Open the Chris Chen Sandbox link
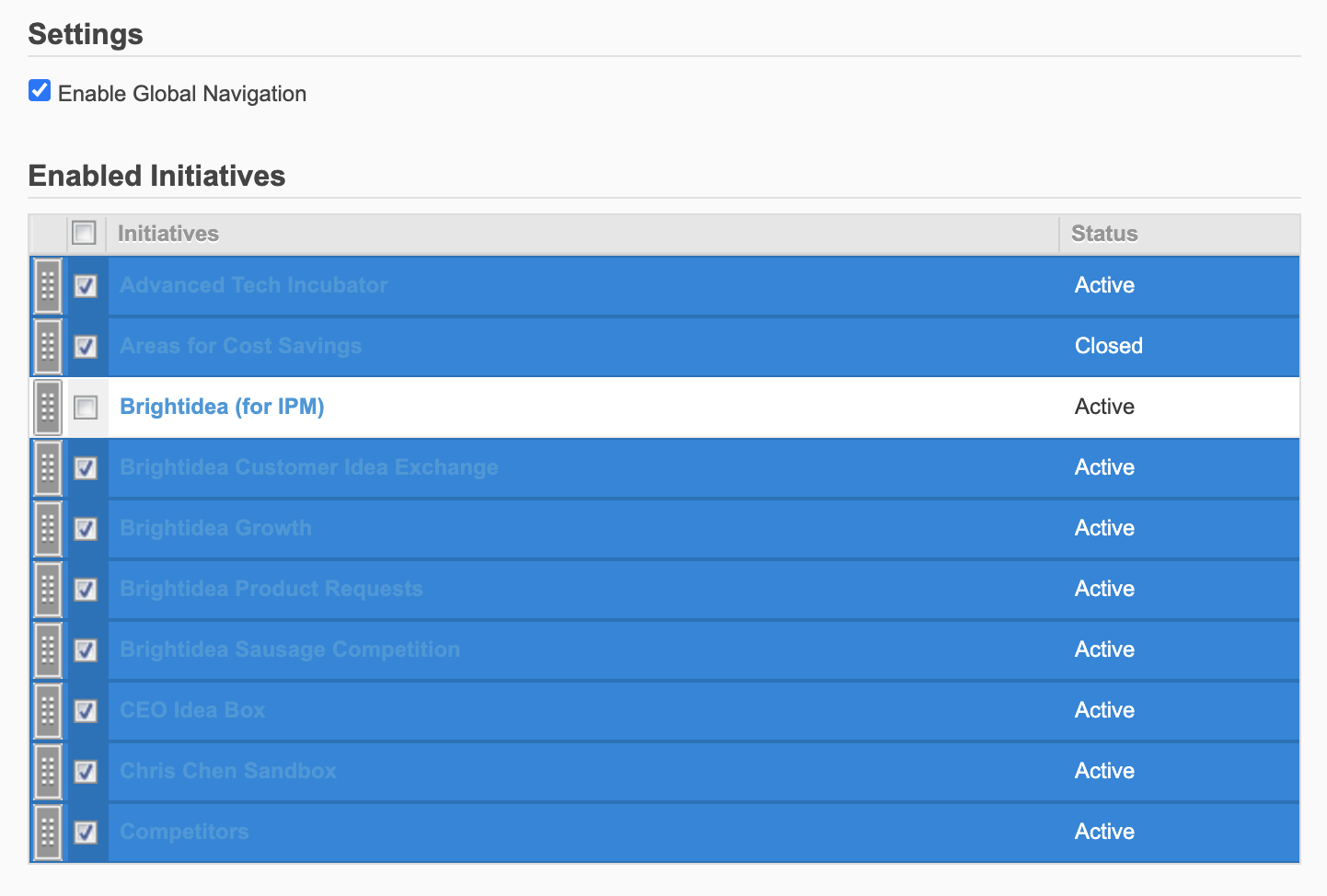This screenshot has height=896, width=1327. point(227,771)
